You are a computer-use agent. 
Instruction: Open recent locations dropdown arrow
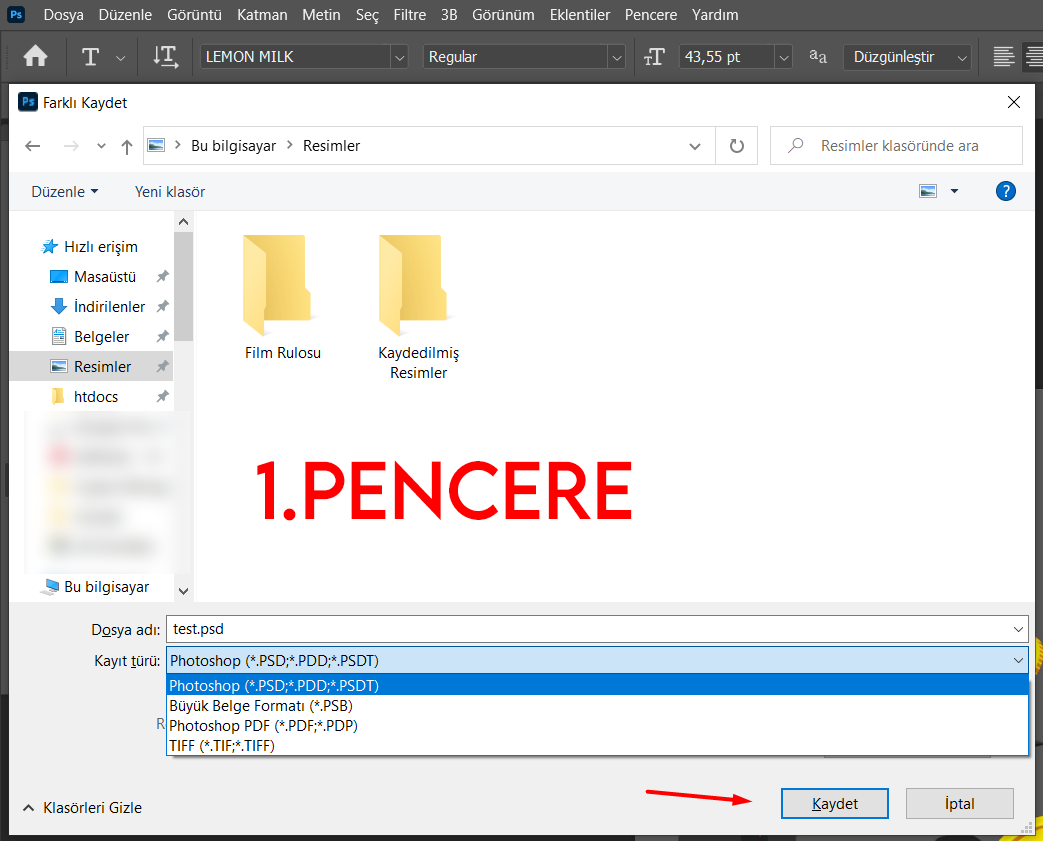101,146
